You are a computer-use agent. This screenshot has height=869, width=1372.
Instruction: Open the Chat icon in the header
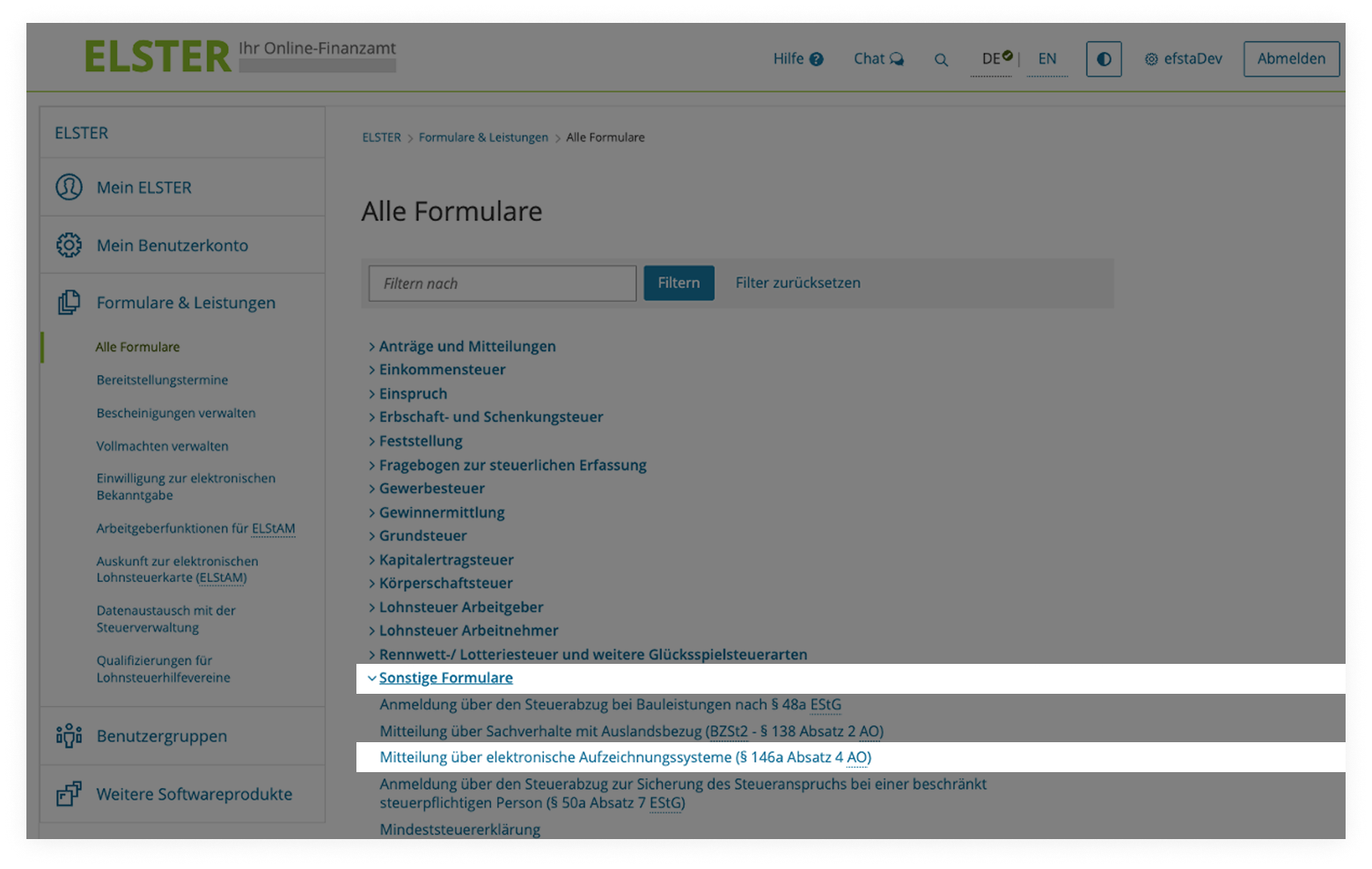click(898, 58)
